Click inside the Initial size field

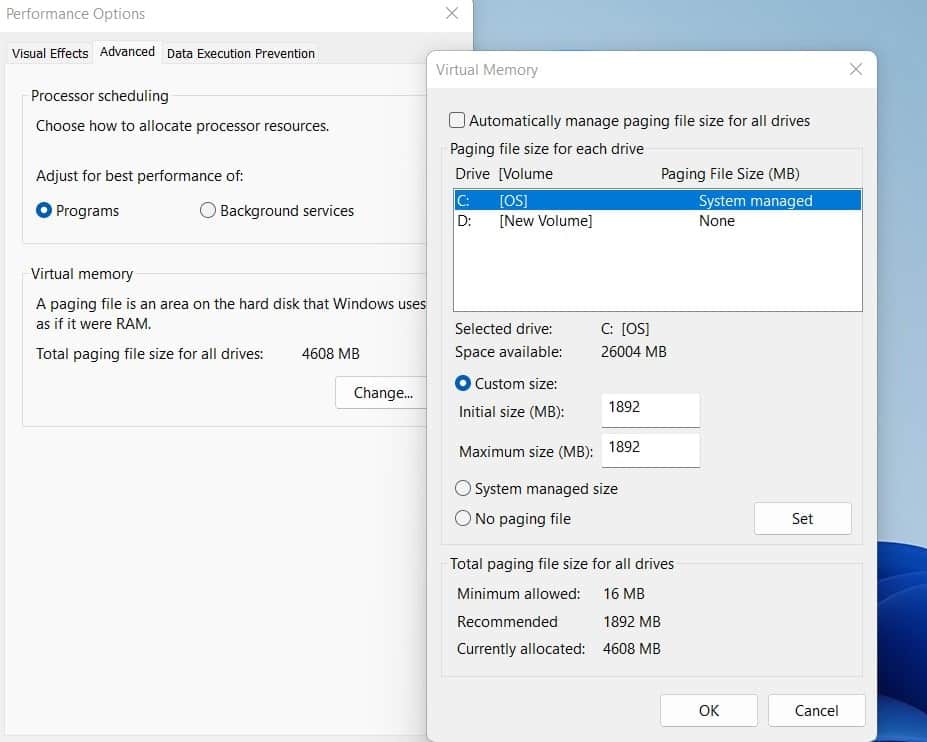click(x=650, y=410)
